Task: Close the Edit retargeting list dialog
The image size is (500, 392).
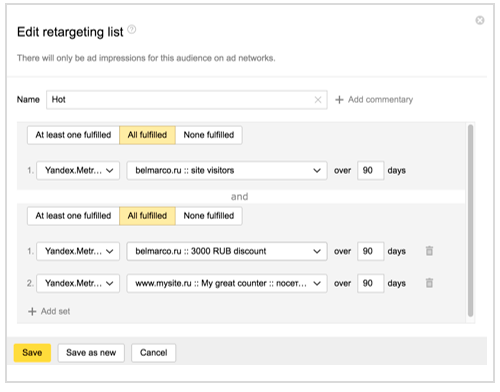Action: pyautogui.click(x=480, y=20)
